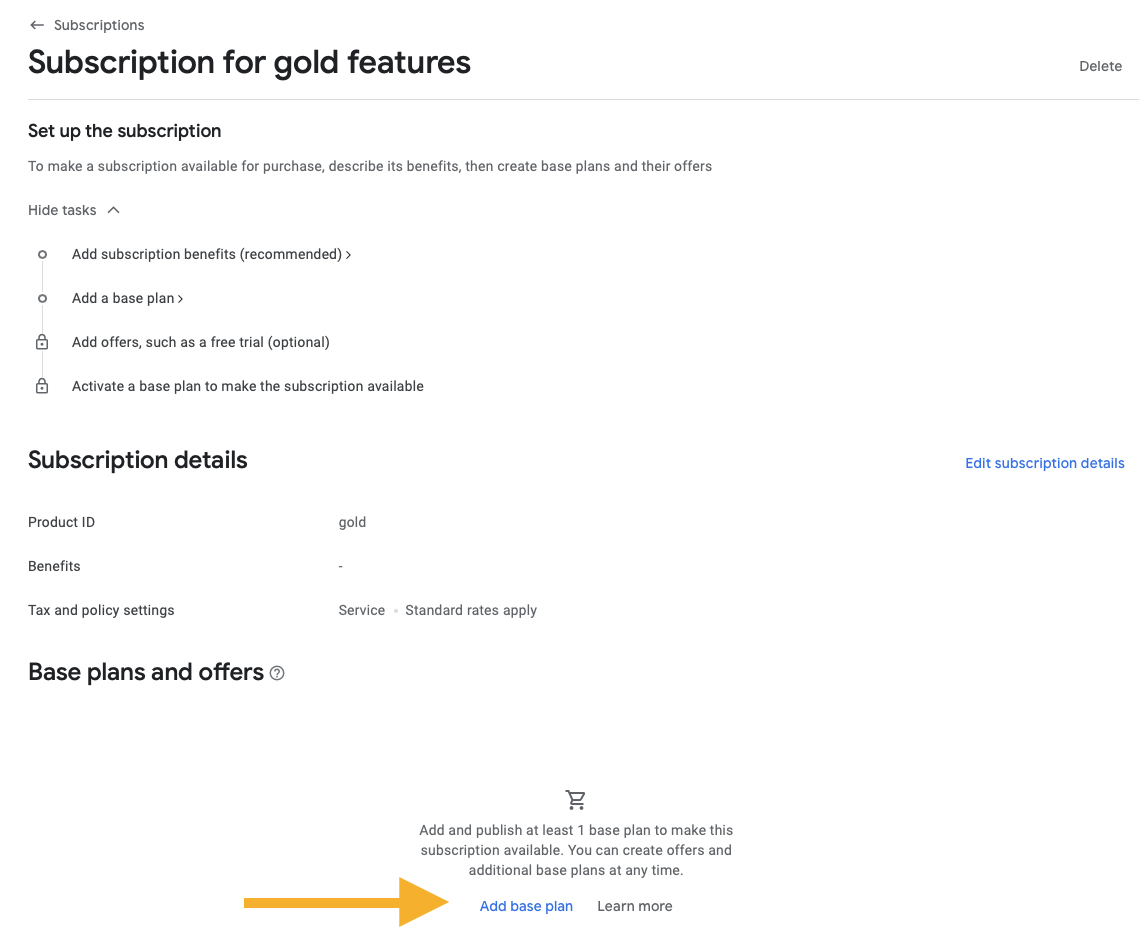Click the Hide tasks label
Screen dimensions: 1139x932
(x=62, y=210)
